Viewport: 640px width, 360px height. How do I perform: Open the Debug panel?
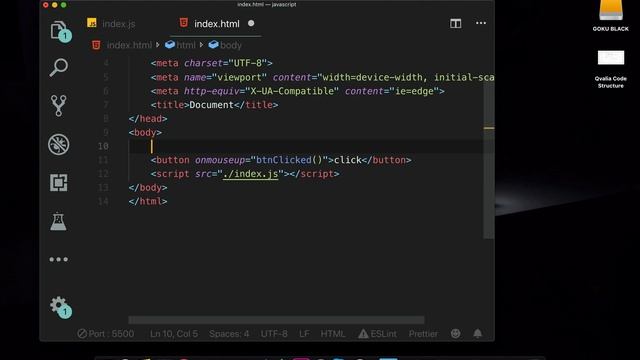click(x=59, y=144)
